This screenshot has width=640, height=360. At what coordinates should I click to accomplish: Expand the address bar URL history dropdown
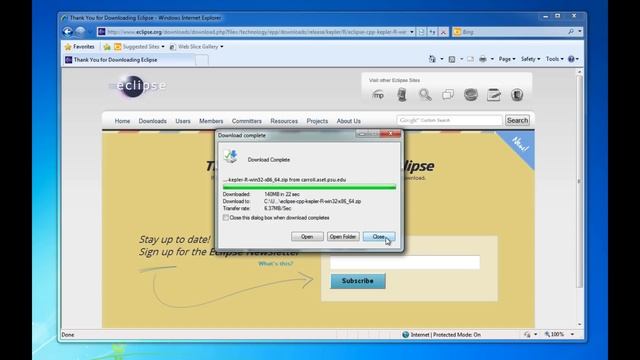click(x=412, y=32)
